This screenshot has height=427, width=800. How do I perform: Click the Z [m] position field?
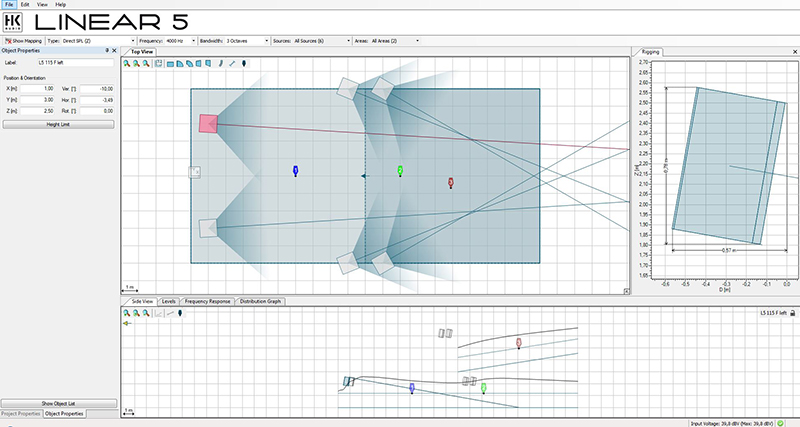tap(37, 111)
